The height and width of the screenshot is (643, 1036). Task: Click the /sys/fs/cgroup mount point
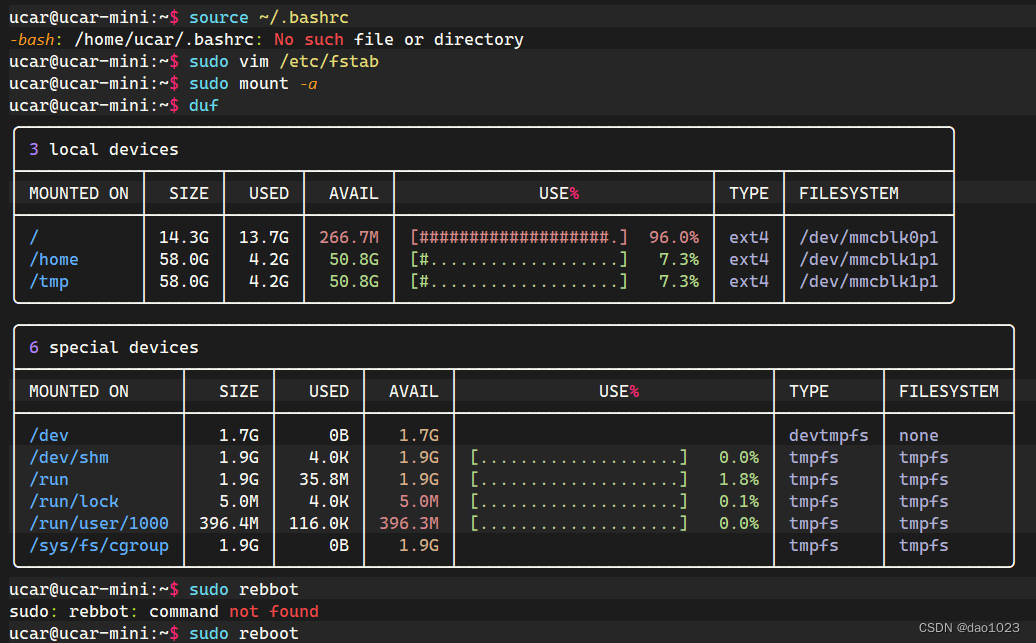(x=98, y=545)
